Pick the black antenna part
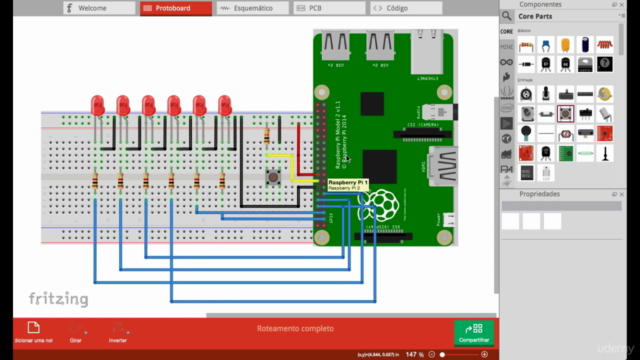This screenshot has height=360, width=640. pyautogui.click(x=605, y=153)
